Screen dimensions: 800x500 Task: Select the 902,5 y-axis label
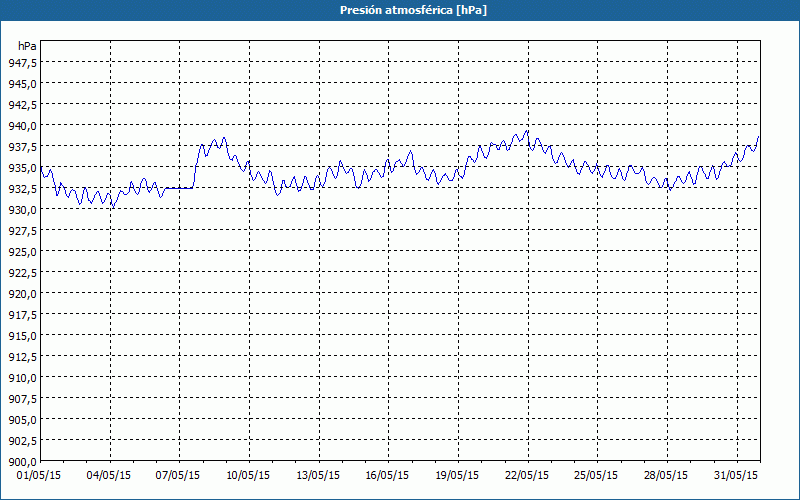point(22,440)
